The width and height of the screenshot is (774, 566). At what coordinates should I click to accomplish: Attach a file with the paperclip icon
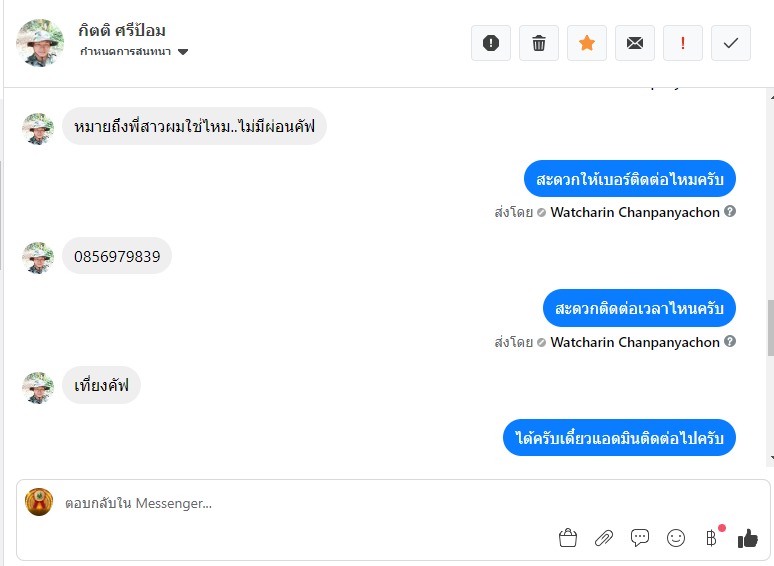(604, 539)
